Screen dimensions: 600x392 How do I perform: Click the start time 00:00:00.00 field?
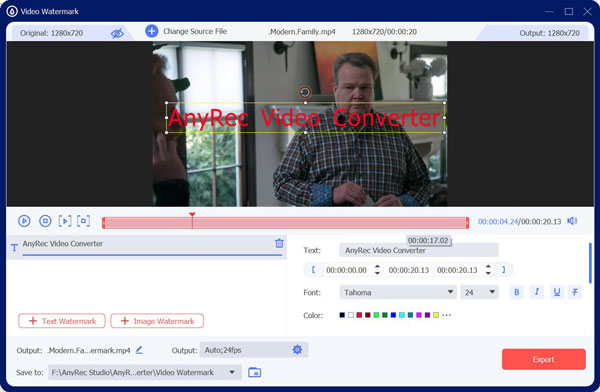[347, 270]
